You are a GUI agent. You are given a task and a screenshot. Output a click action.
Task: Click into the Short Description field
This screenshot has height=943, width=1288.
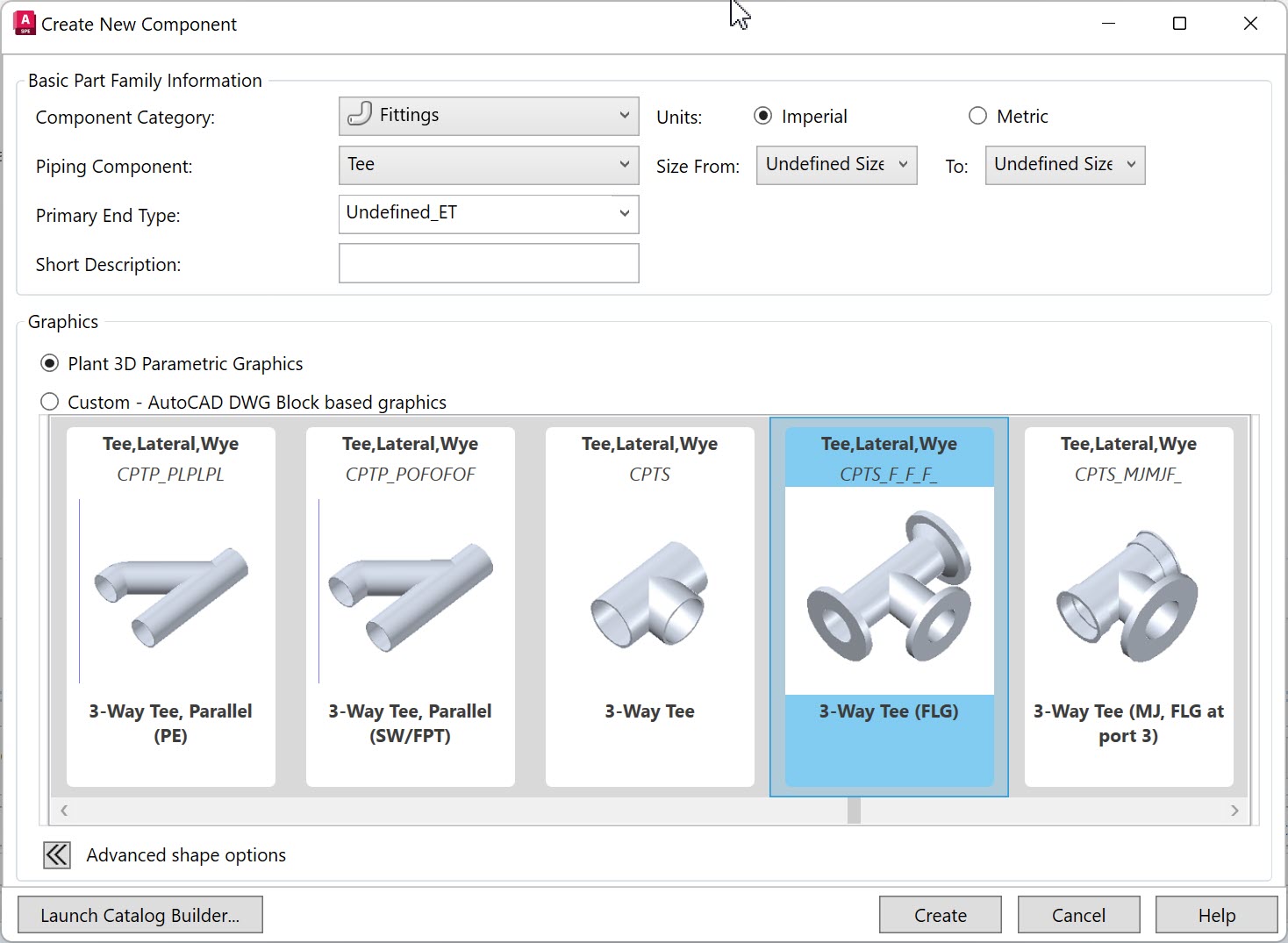click(x=489, y=263)
